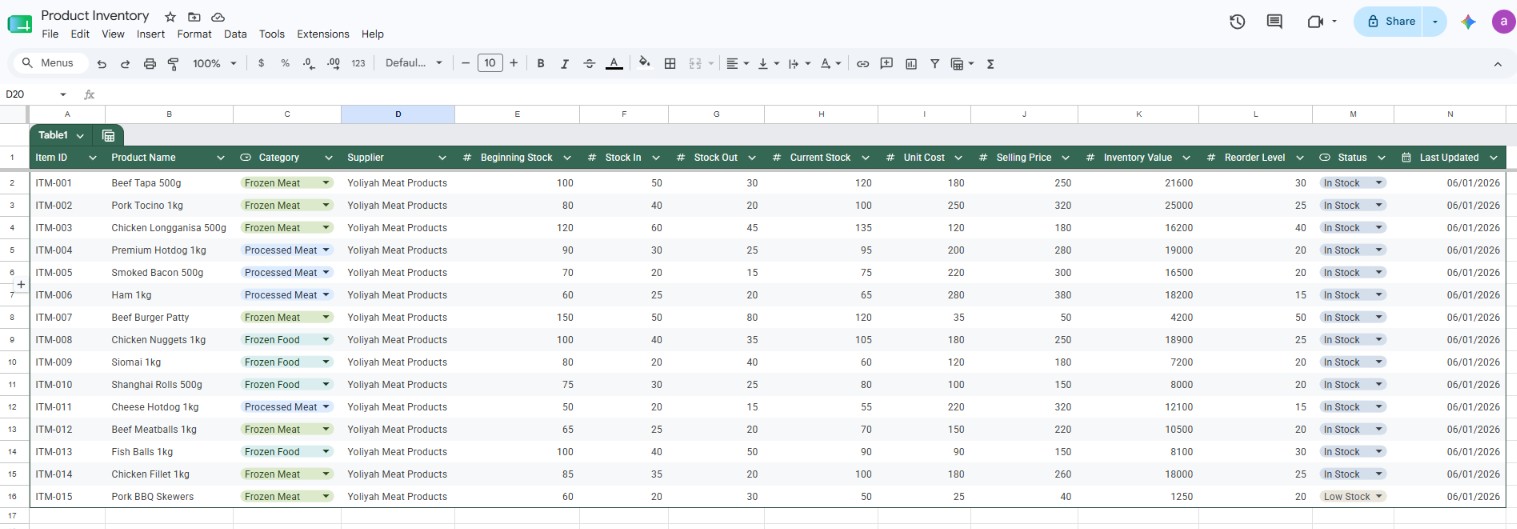The height and width of the screenshot is (529, 1517).
Task: Open the Help menu
Action: click(x=372, y=34)
